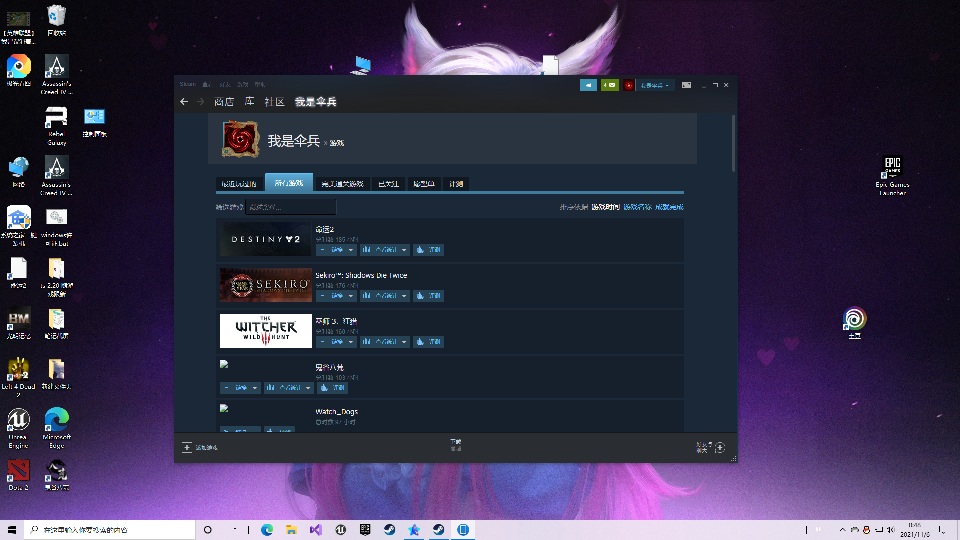Open the Watch_Dogs title link
Image resolution: width=960 pixels, height=540 pixels.
coord(337,411)
